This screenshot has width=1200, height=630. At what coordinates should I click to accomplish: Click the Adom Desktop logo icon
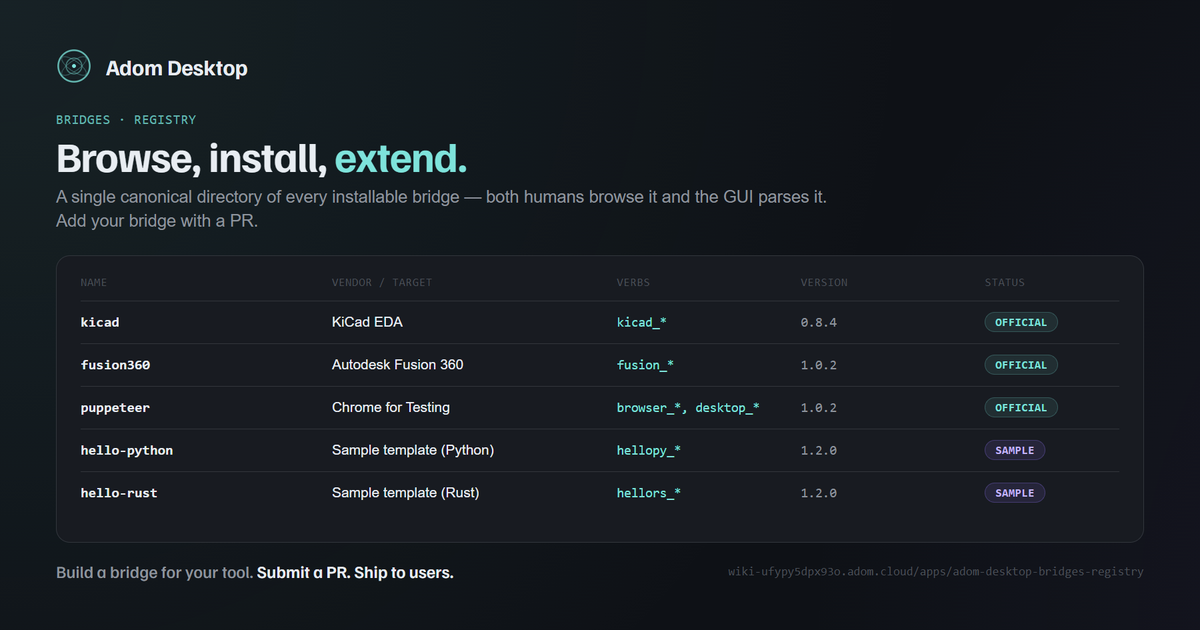74,67
